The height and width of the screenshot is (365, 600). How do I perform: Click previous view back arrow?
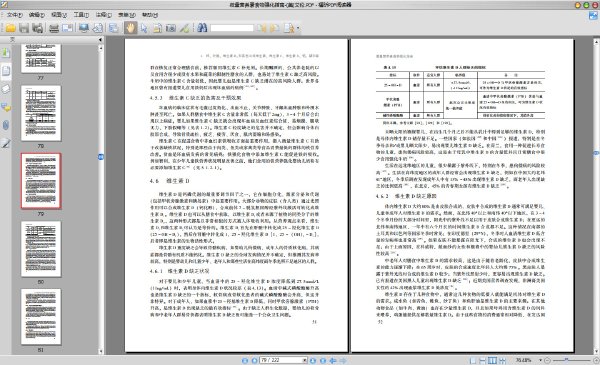333,360
